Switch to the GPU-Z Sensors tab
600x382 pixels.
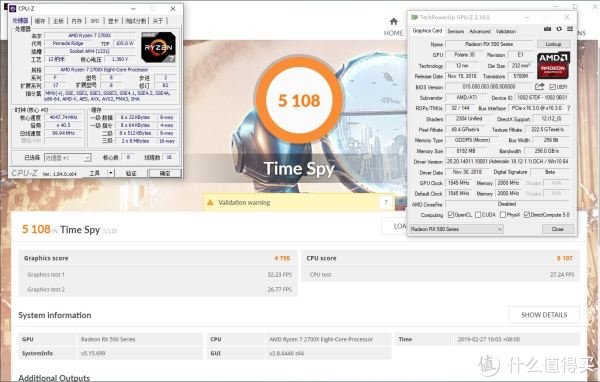pos(455,31)
